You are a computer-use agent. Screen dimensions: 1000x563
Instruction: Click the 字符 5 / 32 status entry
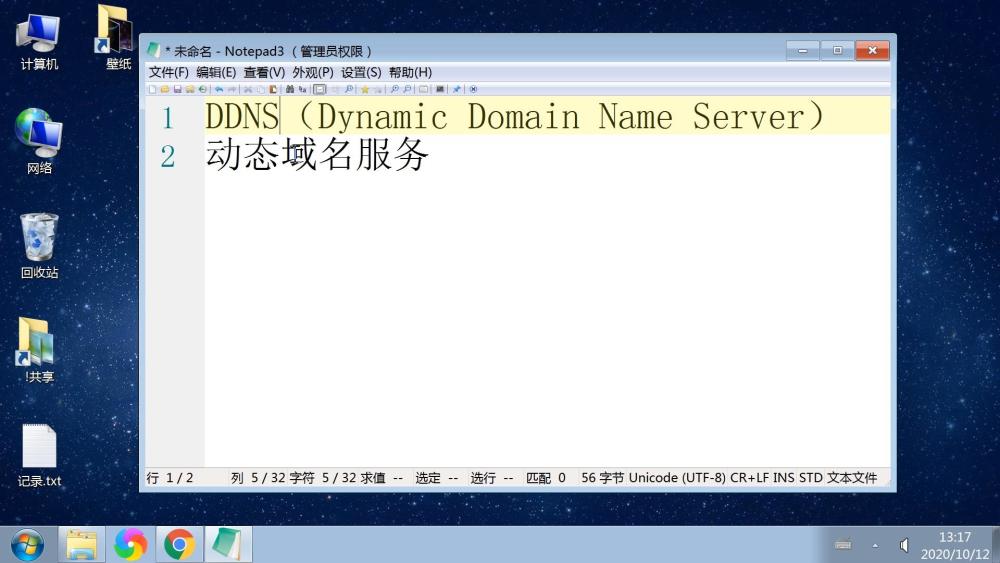[x=323, y=478]
